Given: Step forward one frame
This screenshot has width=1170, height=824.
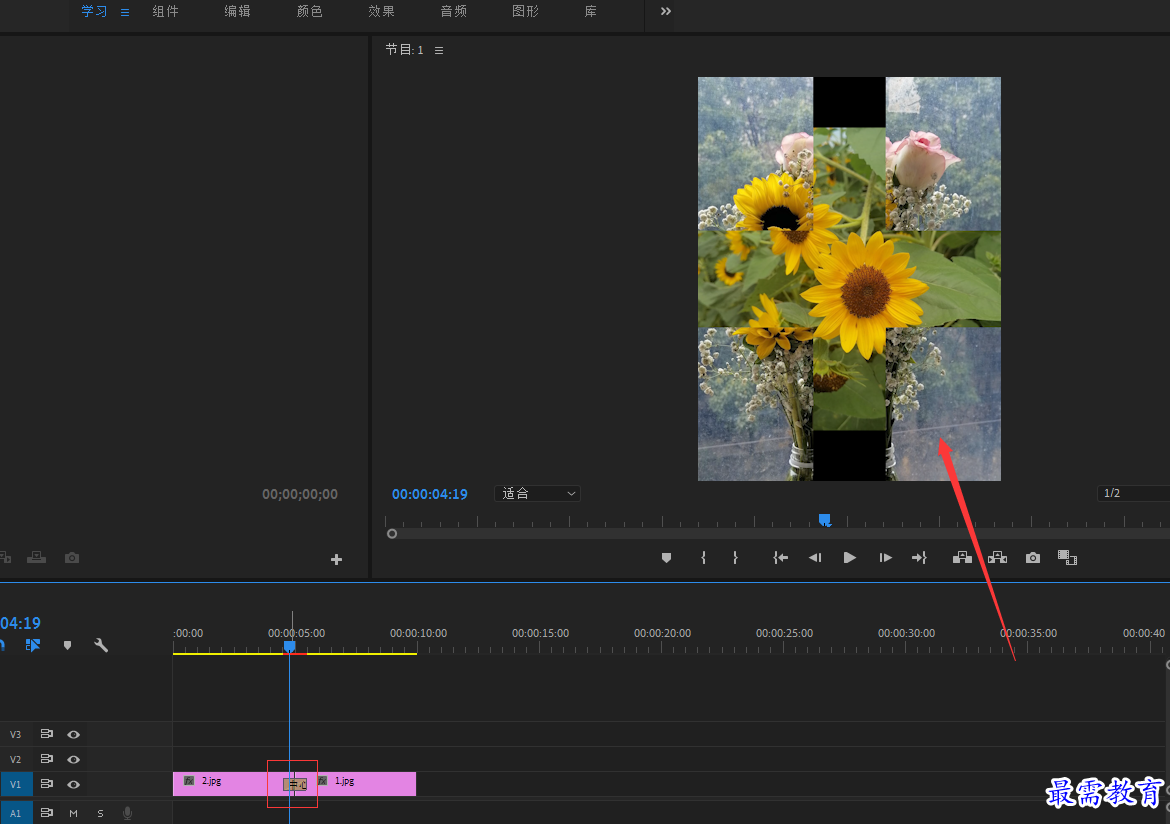Looking at the screenshot, I should [885, 558].
